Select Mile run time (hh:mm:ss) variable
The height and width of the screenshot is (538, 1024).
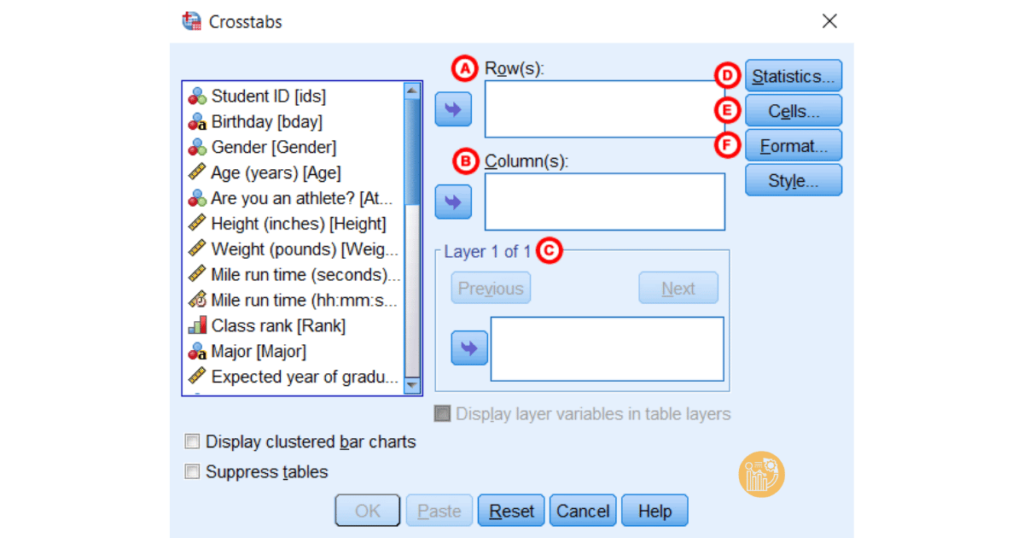(304, 300)
